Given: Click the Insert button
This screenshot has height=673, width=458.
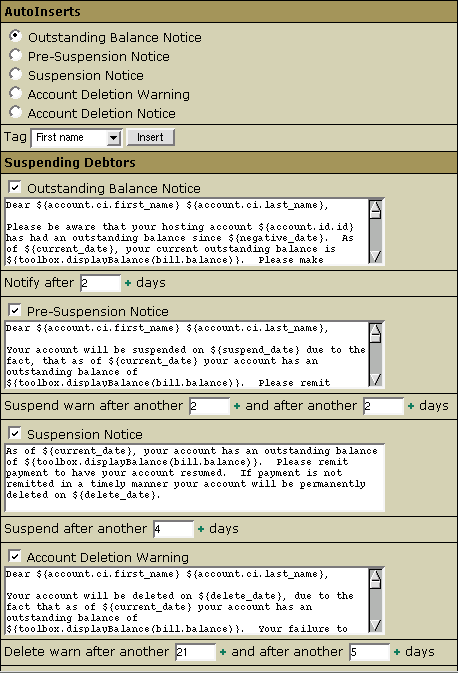Looking at the screenshot, I should pos(150,137).
